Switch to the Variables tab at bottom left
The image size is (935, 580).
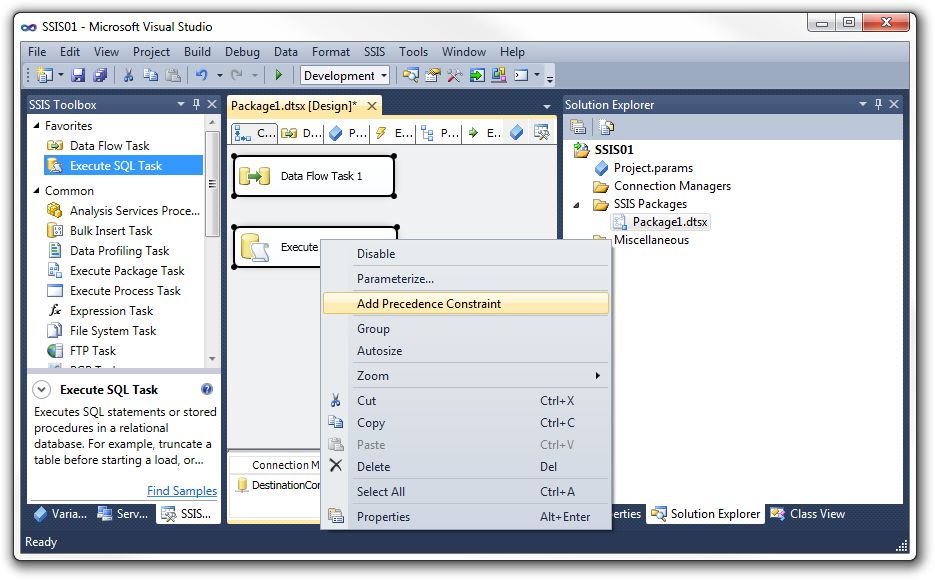click(x=60, y=514)
